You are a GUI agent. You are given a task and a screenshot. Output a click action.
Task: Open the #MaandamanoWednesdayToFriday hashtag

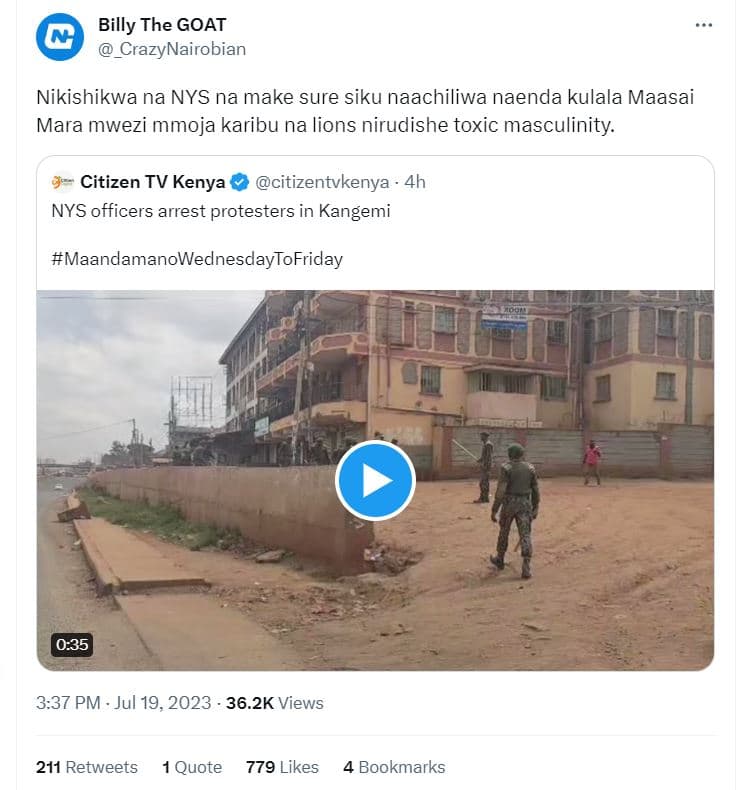197,259
